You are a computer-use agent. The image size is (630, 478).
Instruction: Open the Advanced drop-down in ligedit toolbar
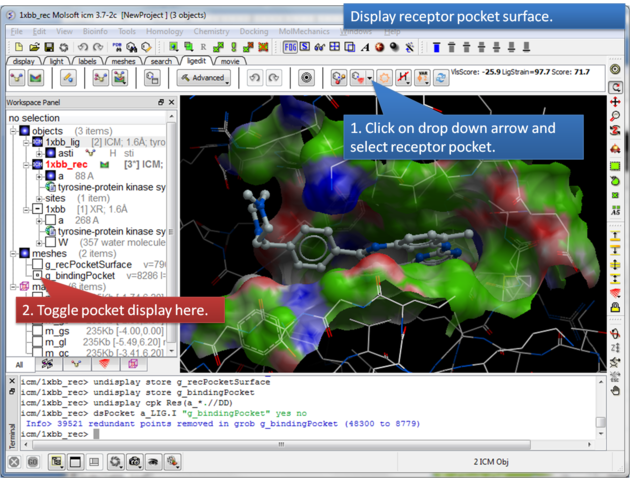point(203,78)
